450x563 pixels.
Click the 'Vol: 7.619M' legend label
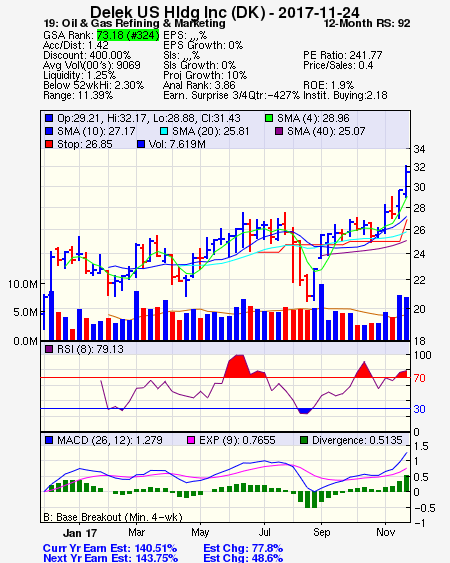177,144
